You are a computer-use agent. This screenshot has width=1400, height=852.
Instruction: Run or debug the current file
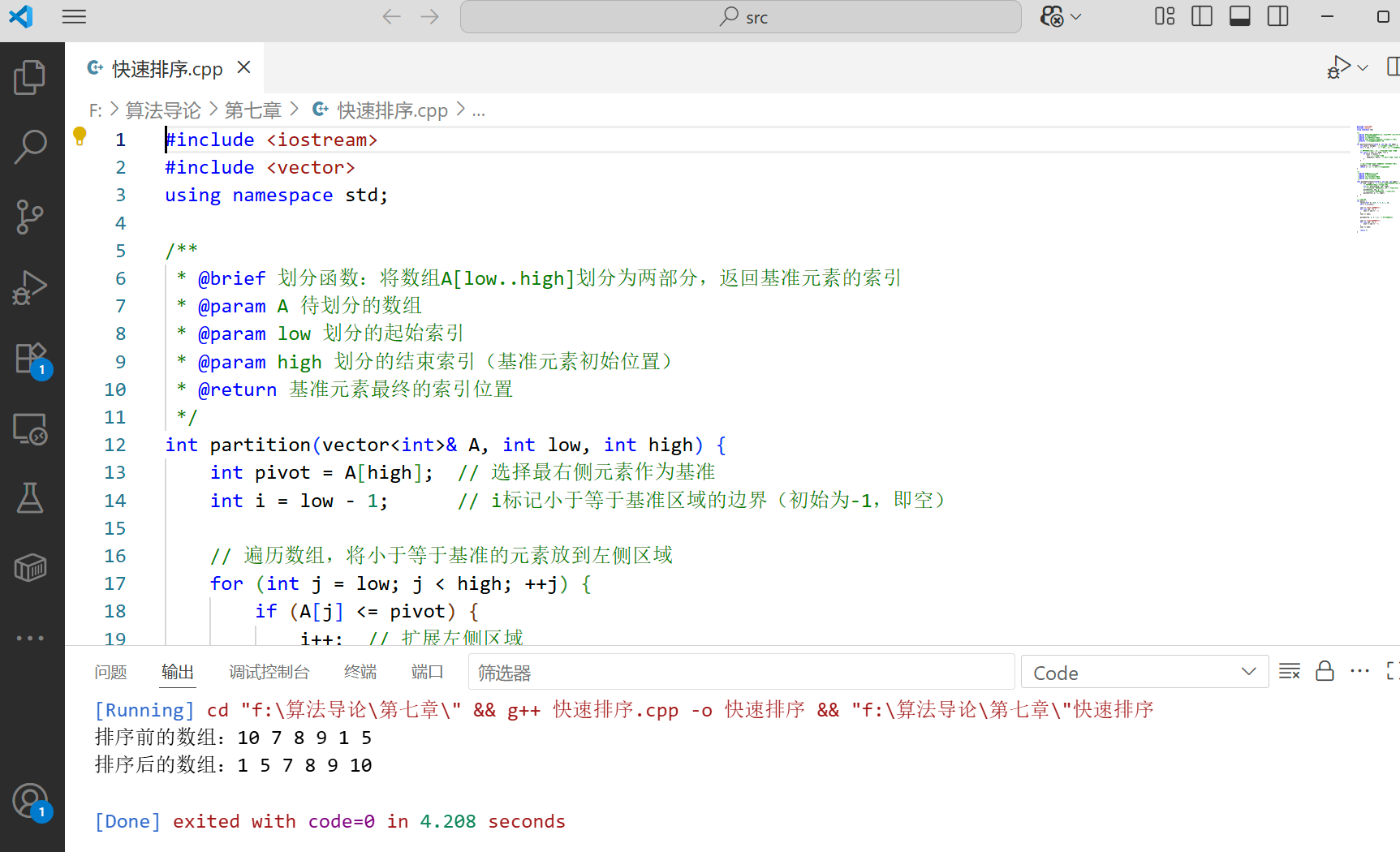click(1339, 67)
